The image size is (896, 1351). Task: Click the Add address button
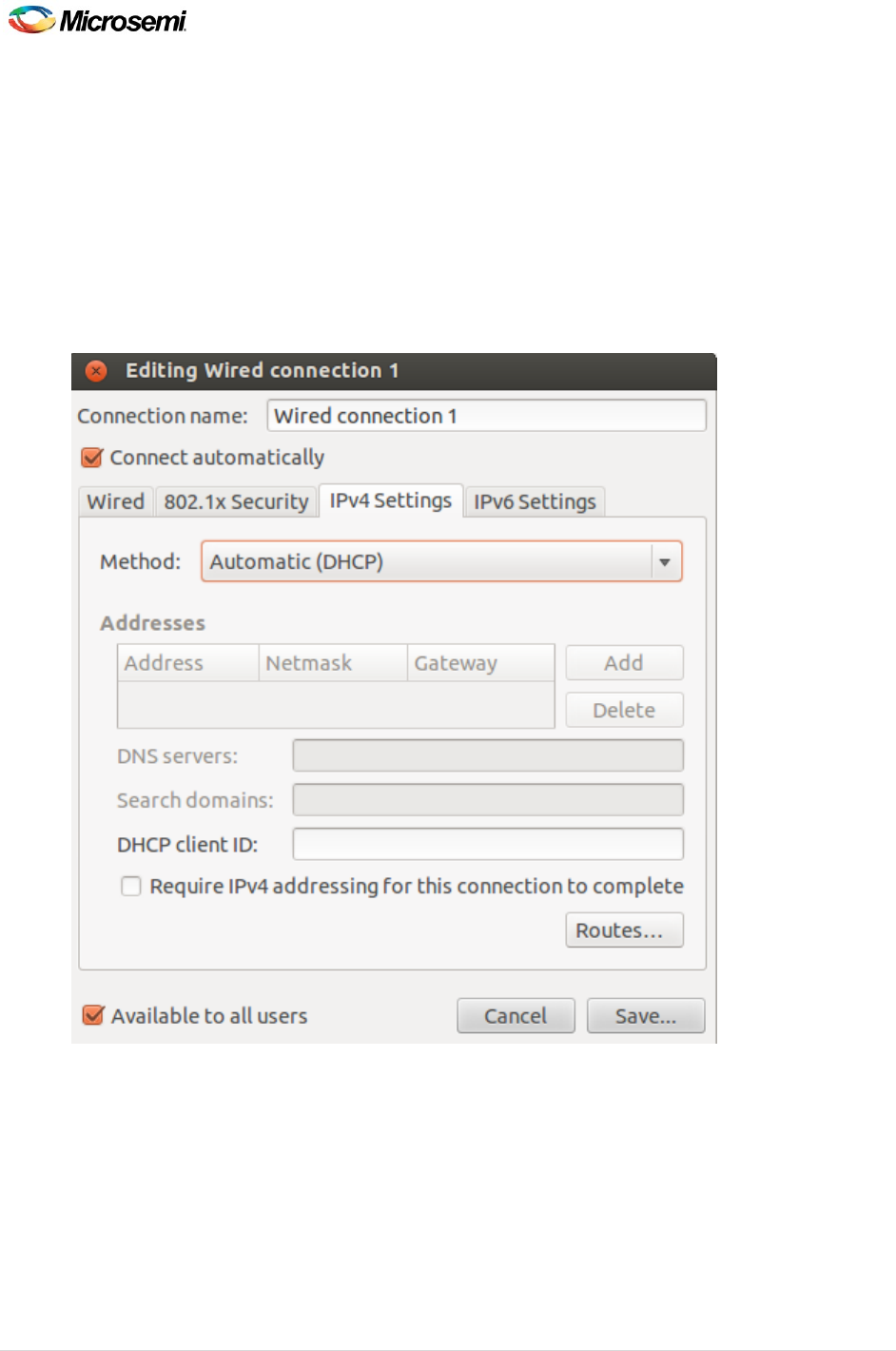coord(624,663)
